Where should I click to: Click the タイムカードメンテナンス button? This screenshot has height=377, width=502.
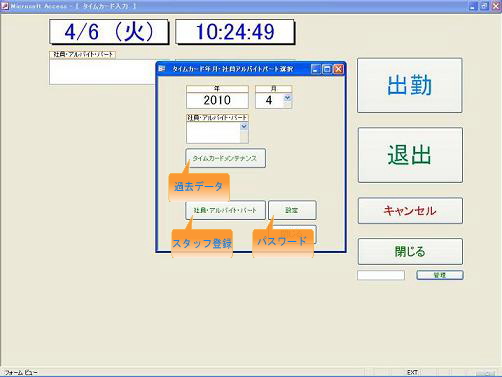coord(225,158)
